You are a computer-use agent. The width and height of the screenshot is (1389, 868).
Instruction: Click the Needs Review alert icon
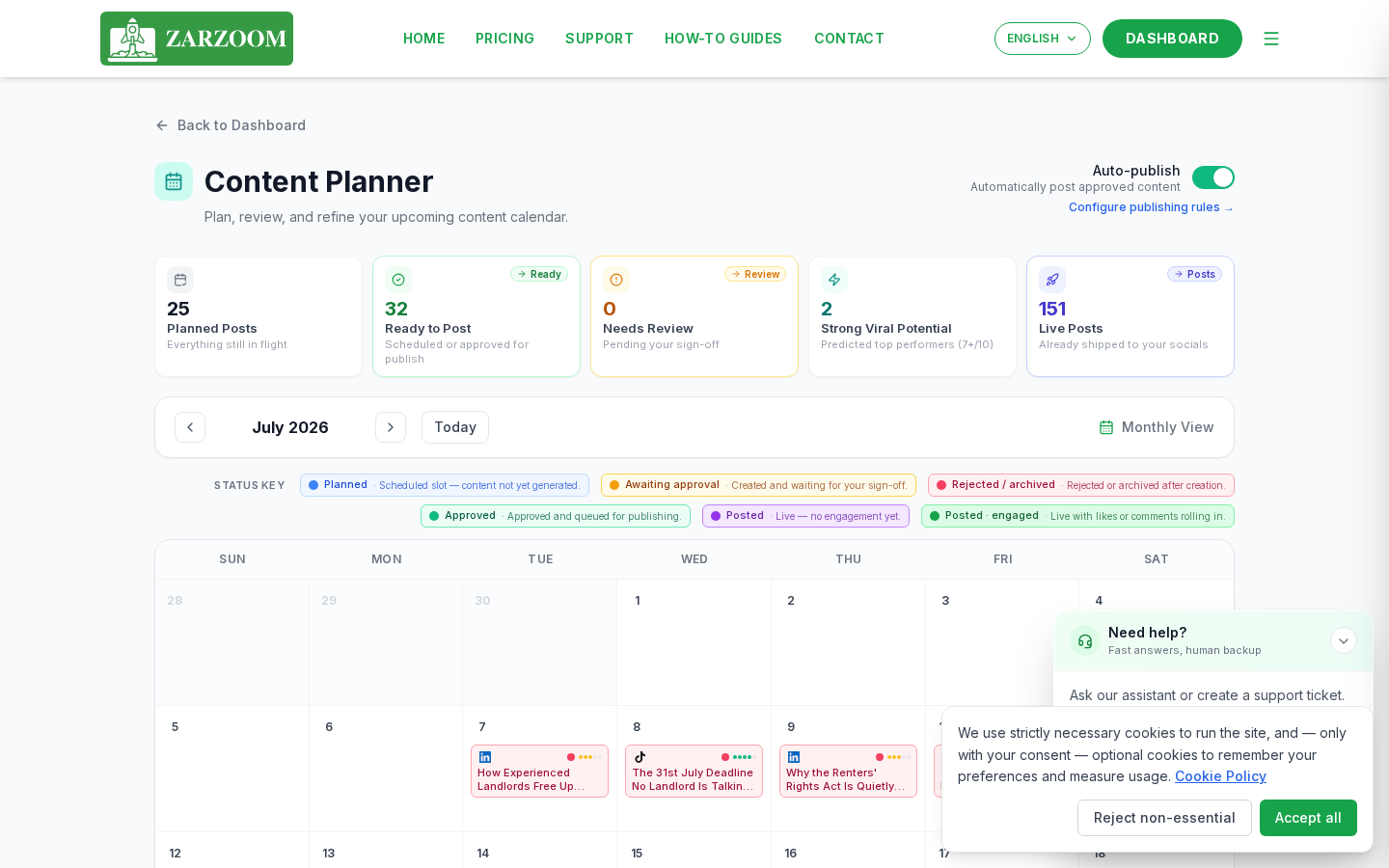pyautogui.click(x=616, y=280)
